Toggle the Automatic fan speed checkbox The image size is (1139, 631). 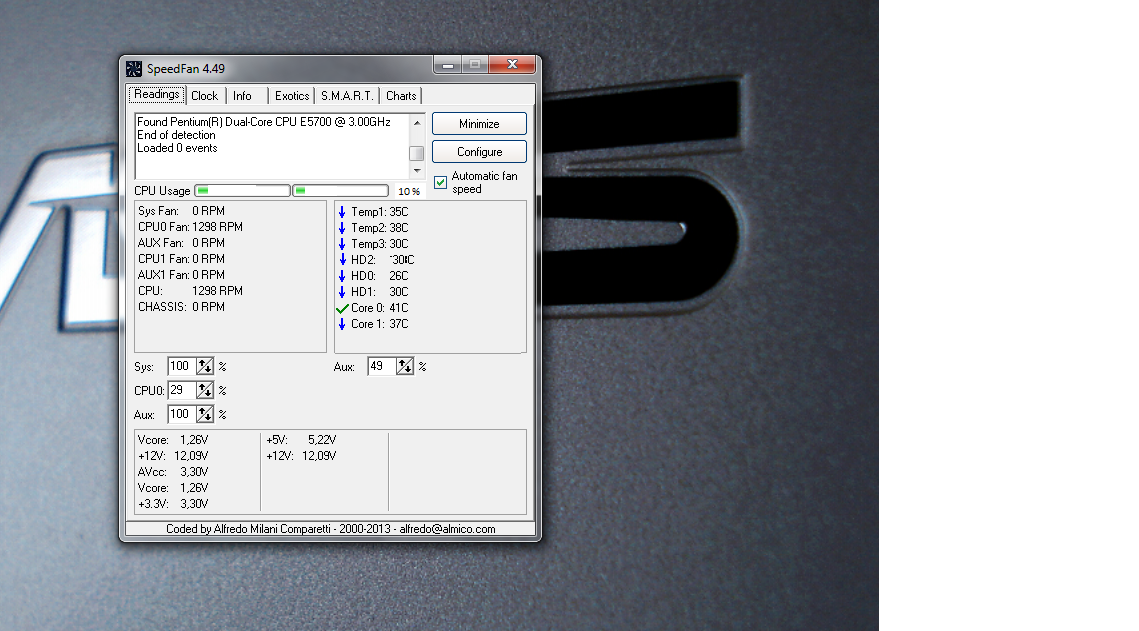(441, 182)
